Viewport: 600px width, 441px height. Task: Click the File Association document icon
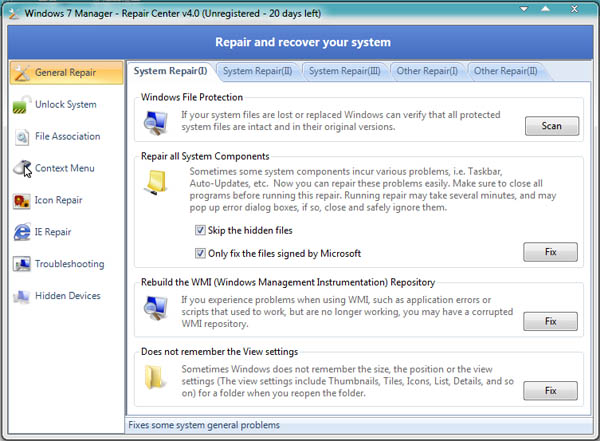point(22,137)
